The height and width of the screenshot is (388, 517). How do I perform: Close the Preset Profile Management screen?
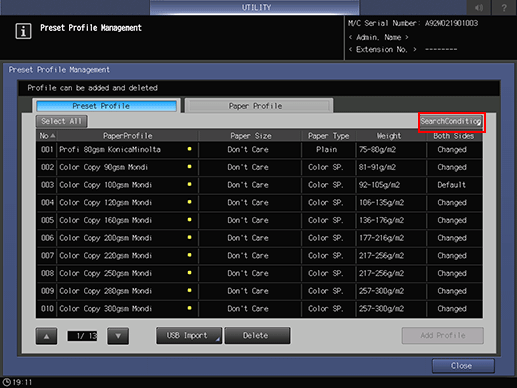point(463,366)
